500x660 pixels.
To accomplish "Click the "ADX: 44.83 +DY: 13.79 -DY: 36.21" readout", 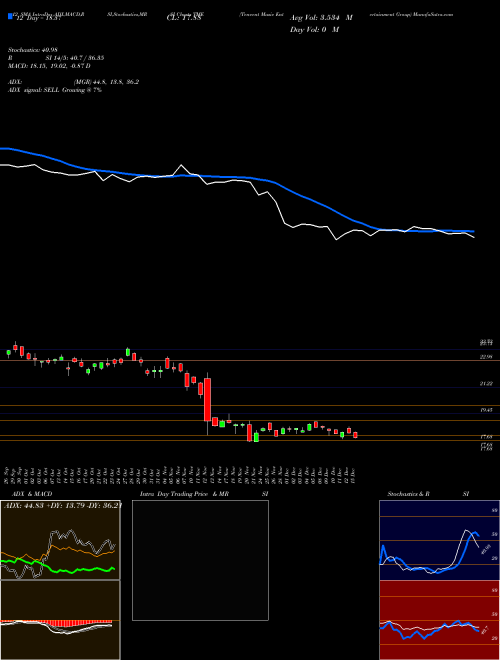I will coord(62,505).
